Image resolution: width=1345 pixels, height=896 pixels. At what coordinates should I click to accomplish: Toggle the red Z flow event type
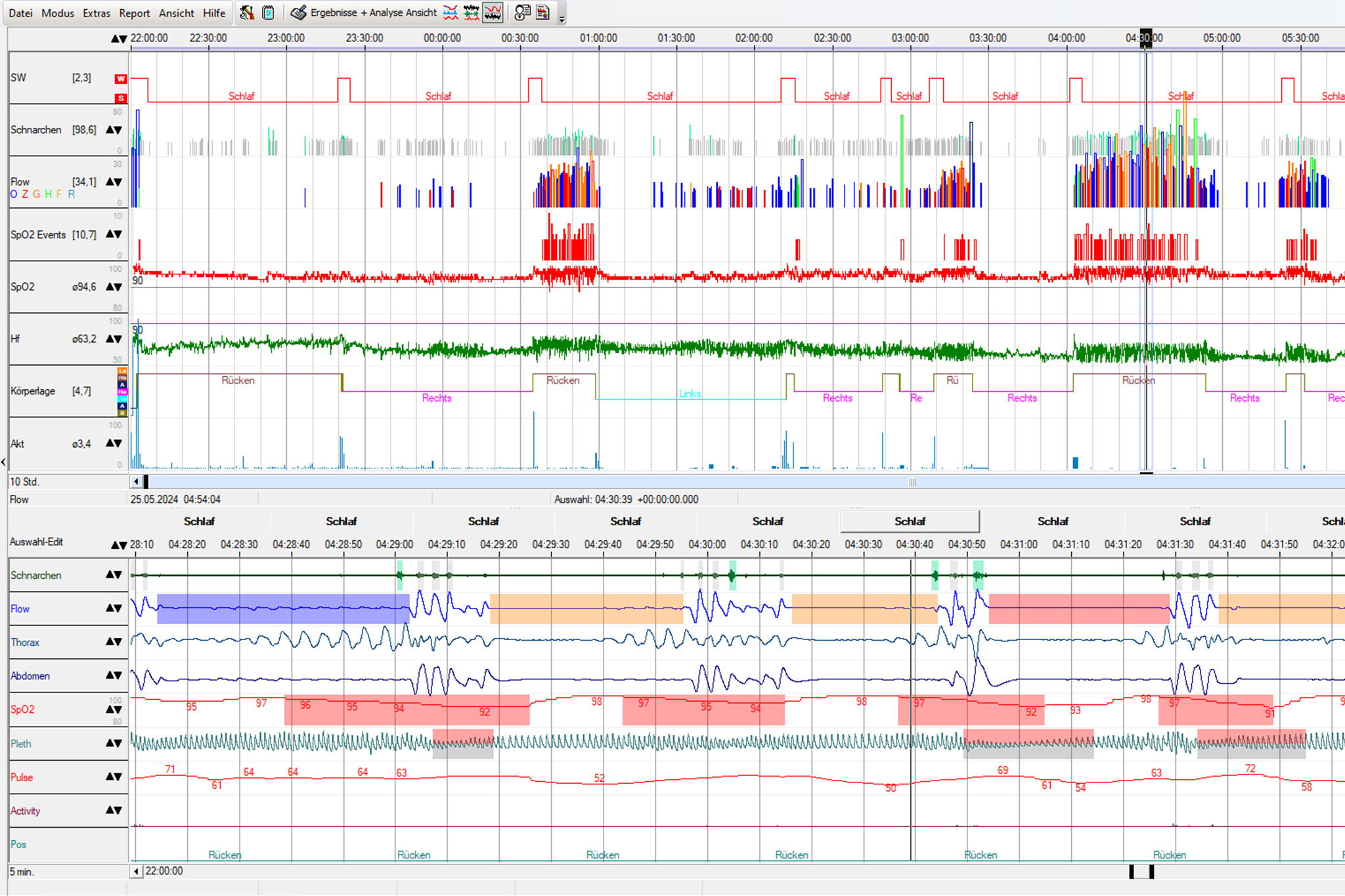coord(25,194)
